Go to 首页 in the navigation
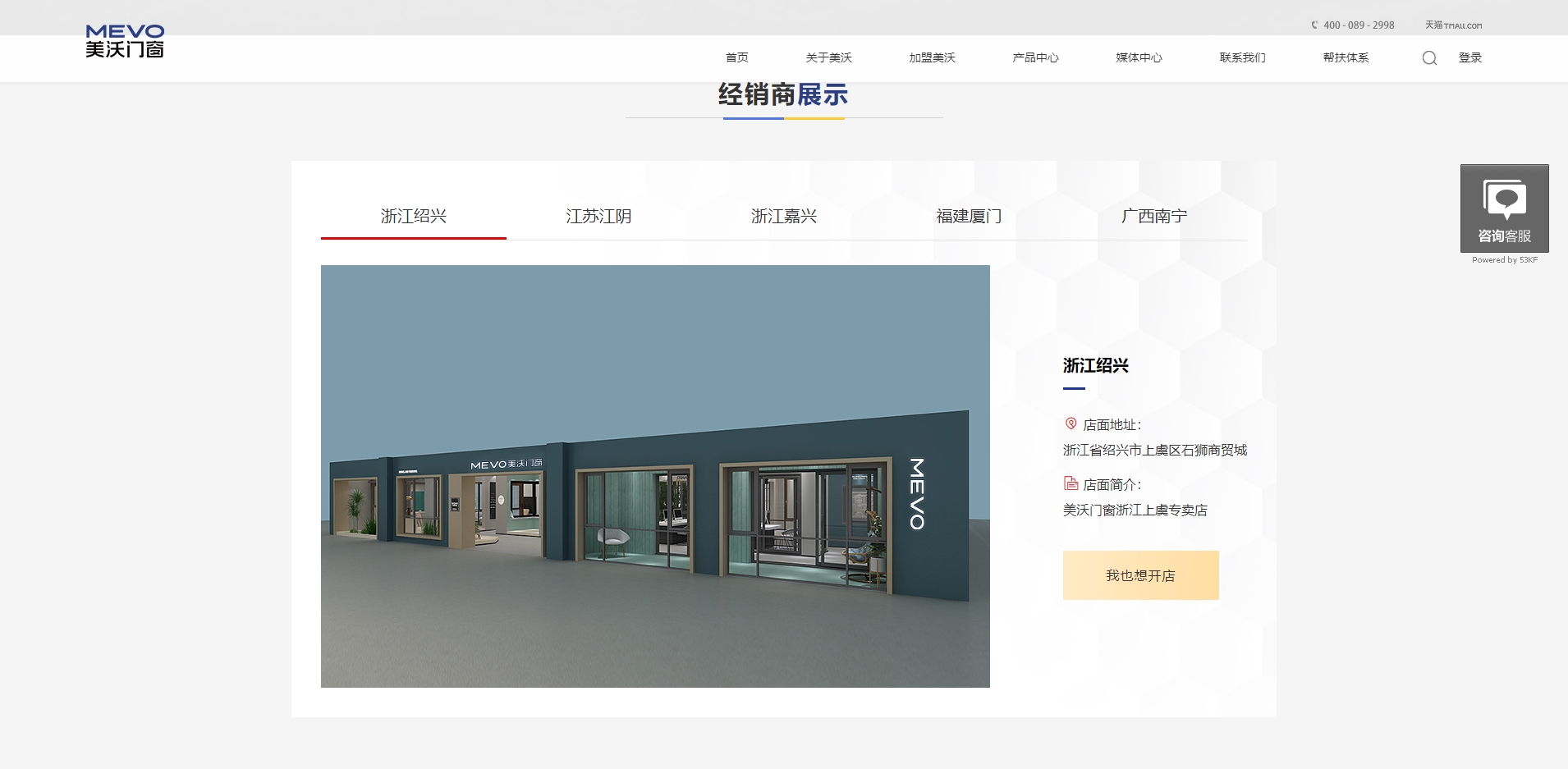This screenshot has width=1568, height=769. (x=737, y=57)
